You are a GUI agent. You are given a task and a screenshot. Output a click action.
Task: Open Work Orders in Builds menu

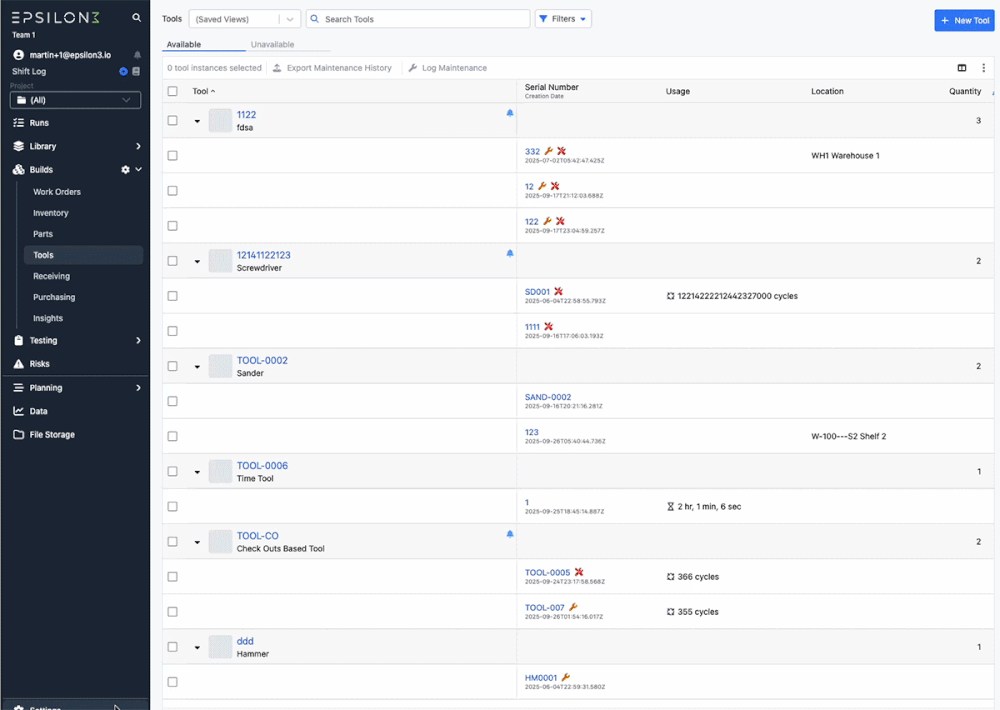click(x=57, y=192)
